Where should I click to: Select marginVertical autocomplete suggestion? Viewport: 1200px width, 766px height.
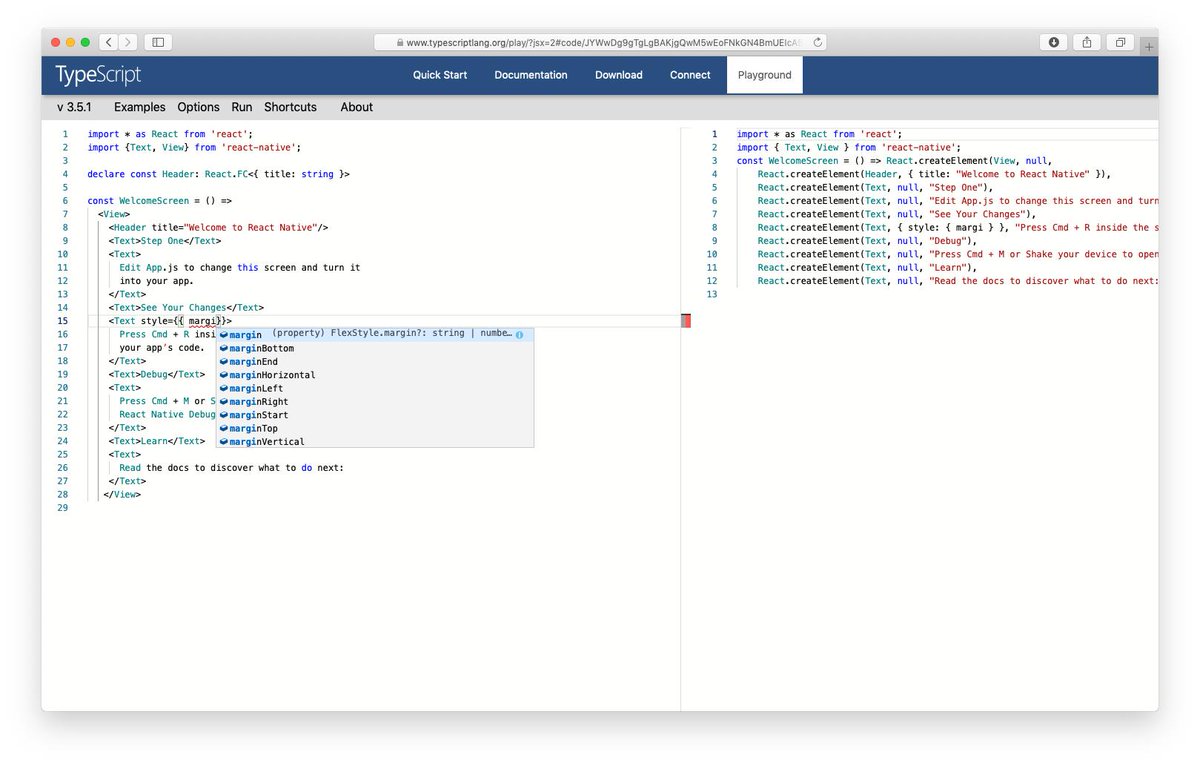(375, 441)
